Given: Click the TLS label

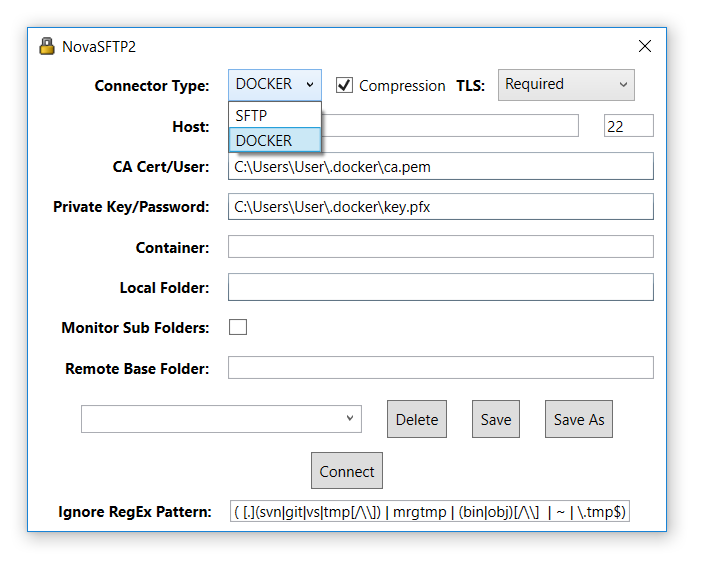Looking at the screenshot, I should coord(470,86).
